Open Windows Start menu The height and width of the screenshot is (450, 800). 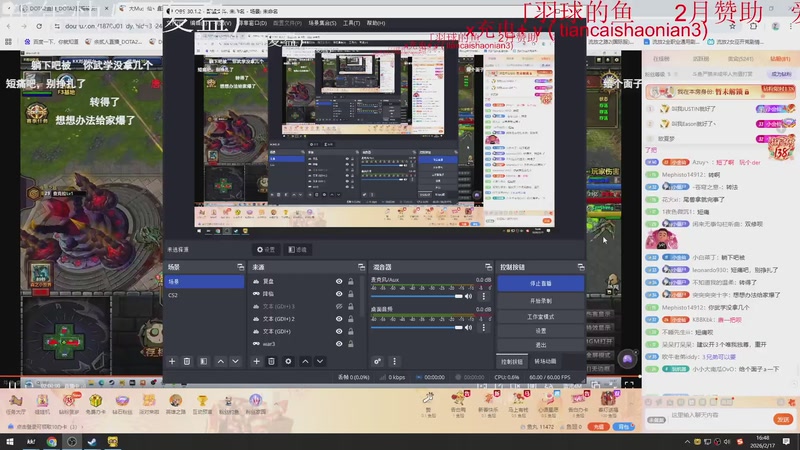tap(10, 442)
